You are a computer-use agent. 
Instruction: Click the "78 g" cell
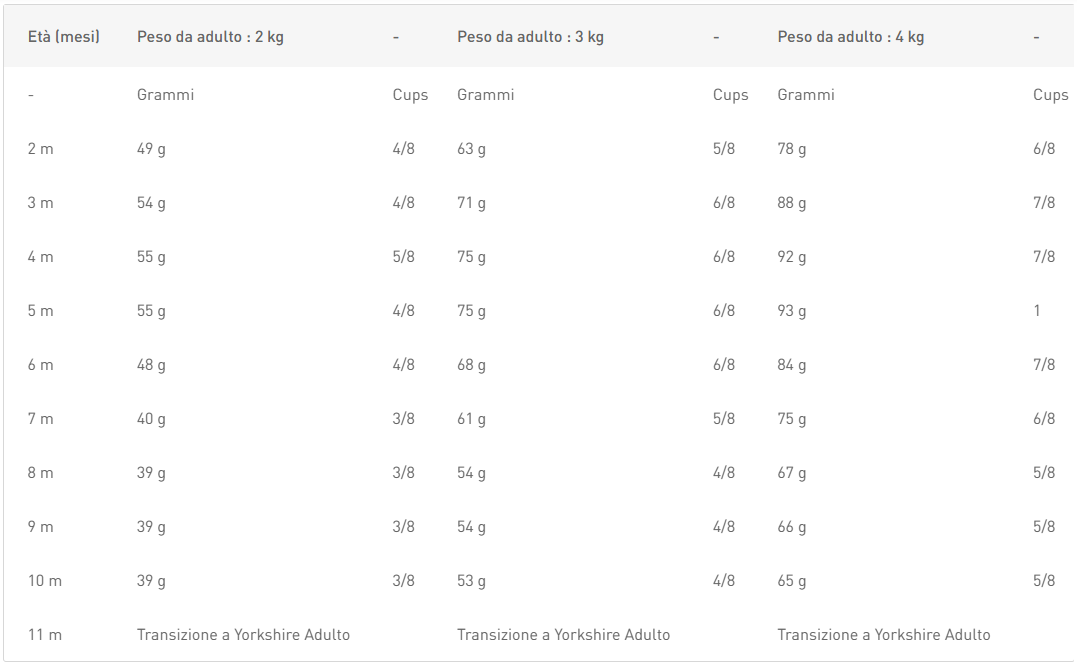[x=791, y=149]
